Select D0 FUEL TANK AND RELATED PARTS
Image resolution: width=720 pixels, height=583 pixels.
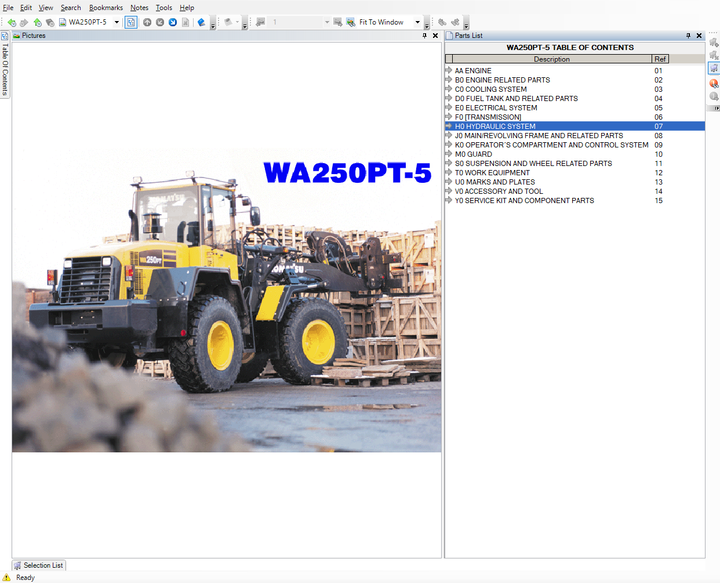pos(516,98)
